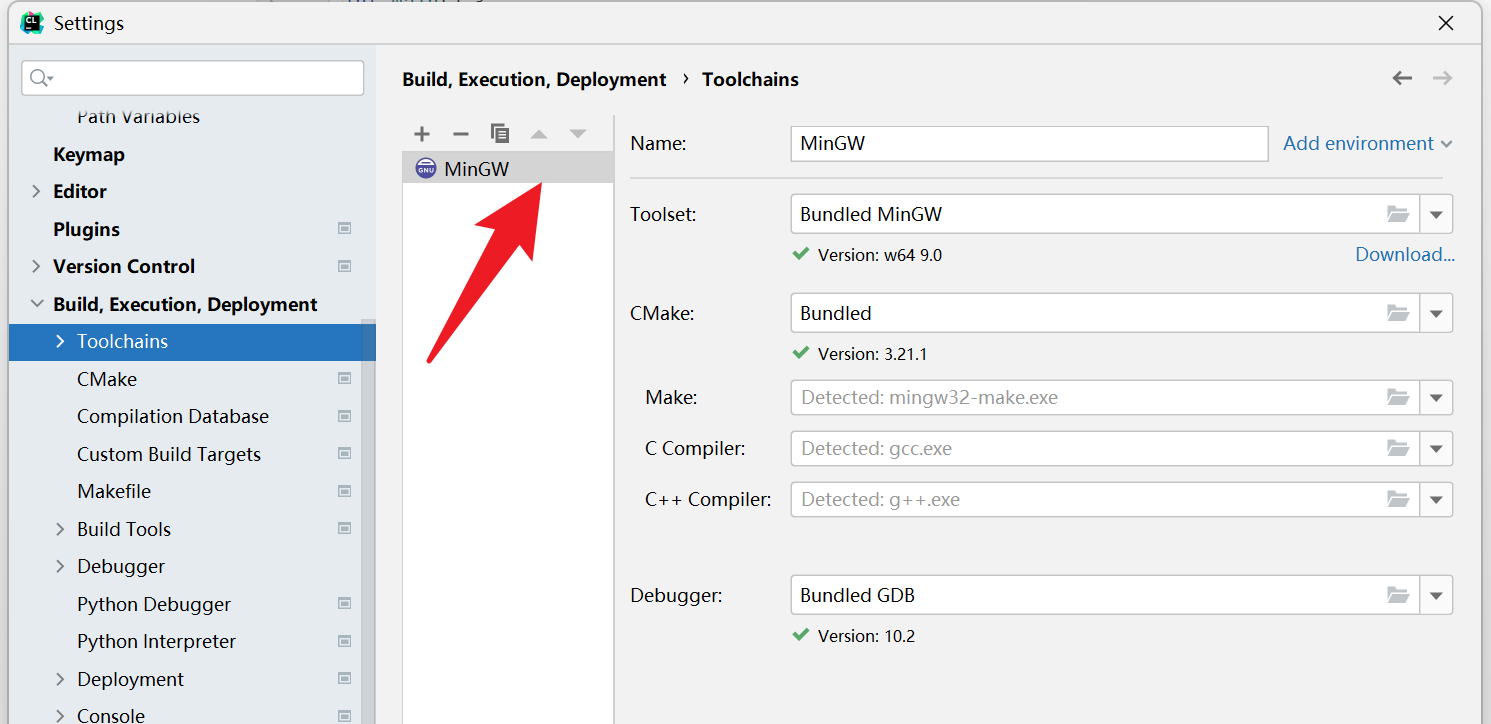This screenshot has height=724, width=1491.
Task: Browse folder for C Compiler
Action: tap(1398, 448)
